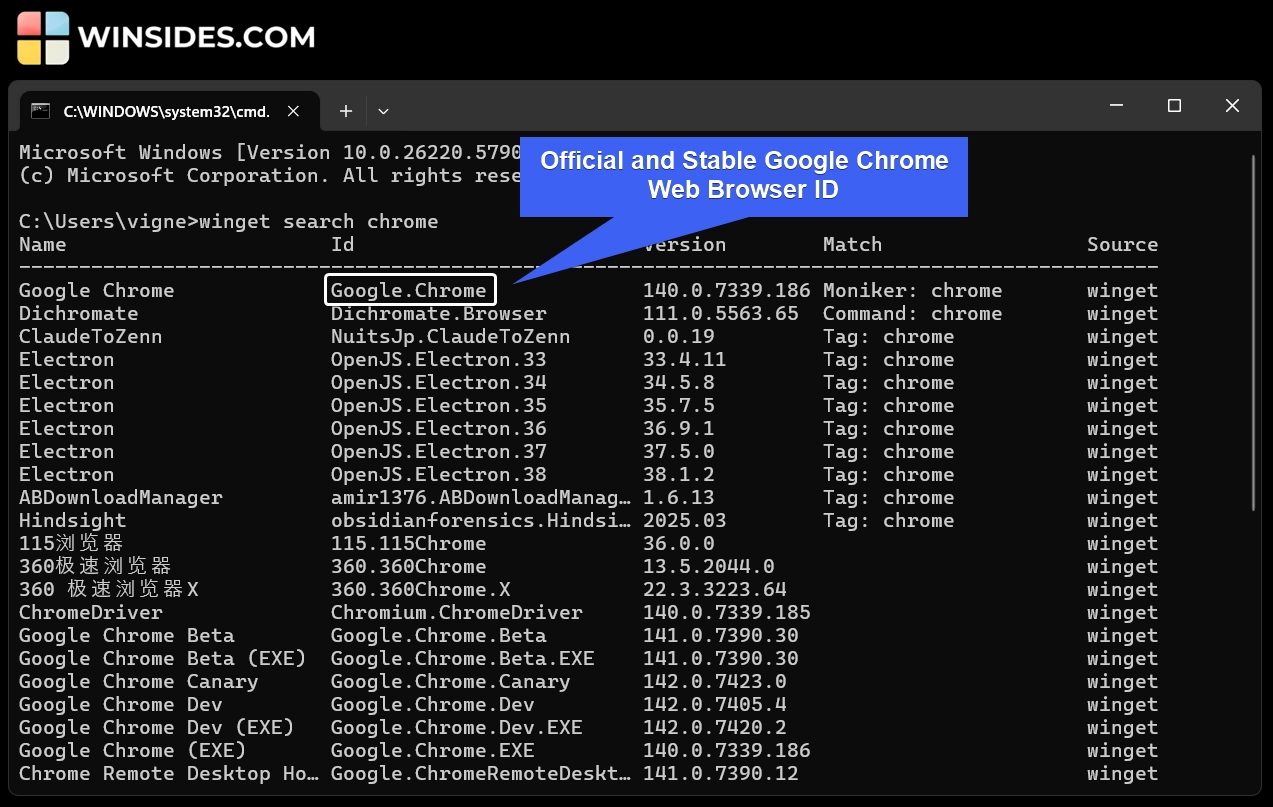Click the blue Official and Stable callout

(x=743, y=175)
